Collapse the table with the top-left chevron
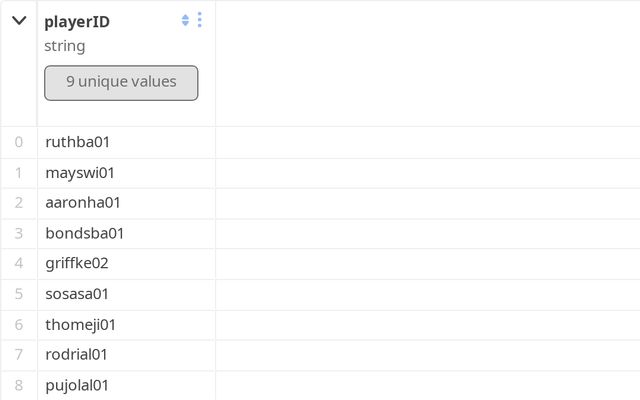640x400 pixels. click(19, 20)
